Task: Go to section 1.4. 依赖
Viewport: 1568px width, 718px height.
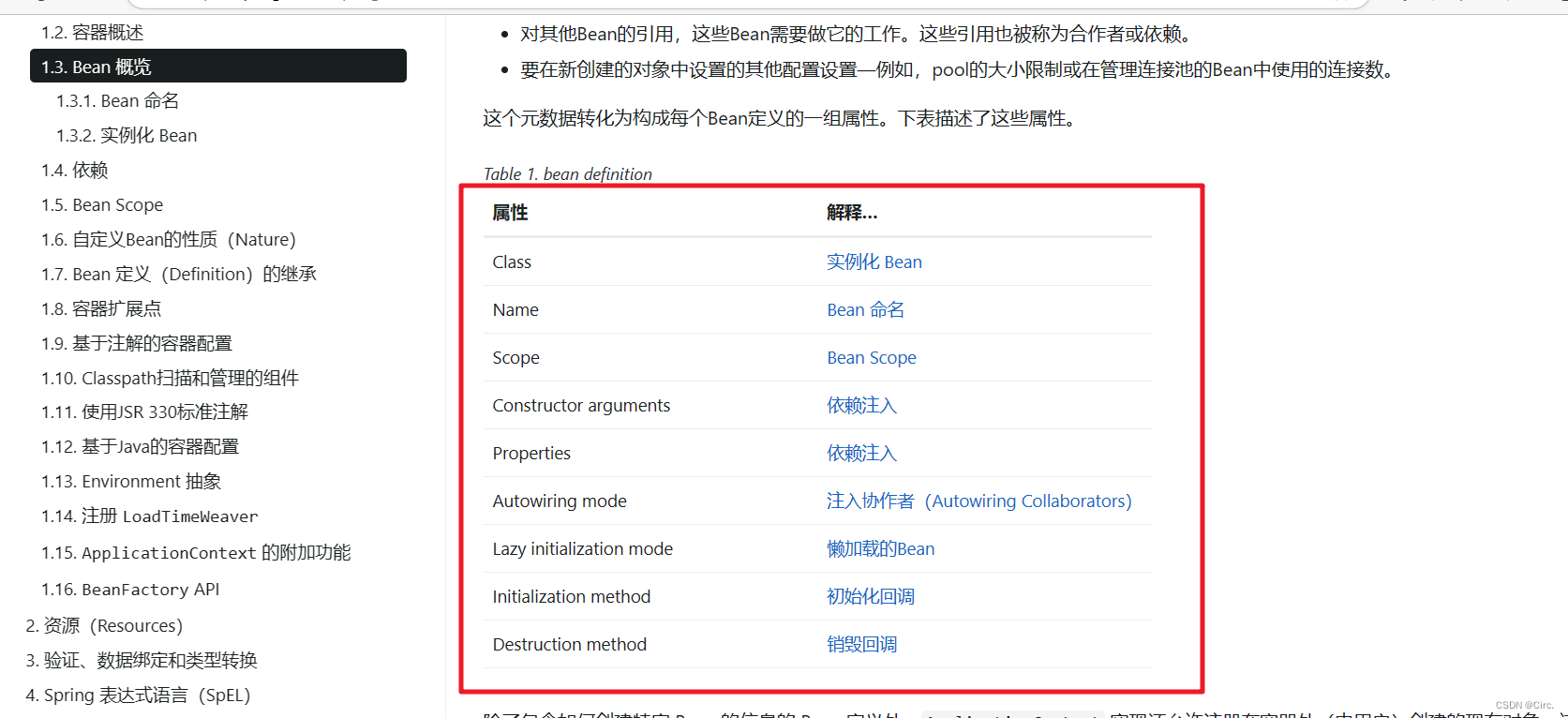Action: pos(75,171)
